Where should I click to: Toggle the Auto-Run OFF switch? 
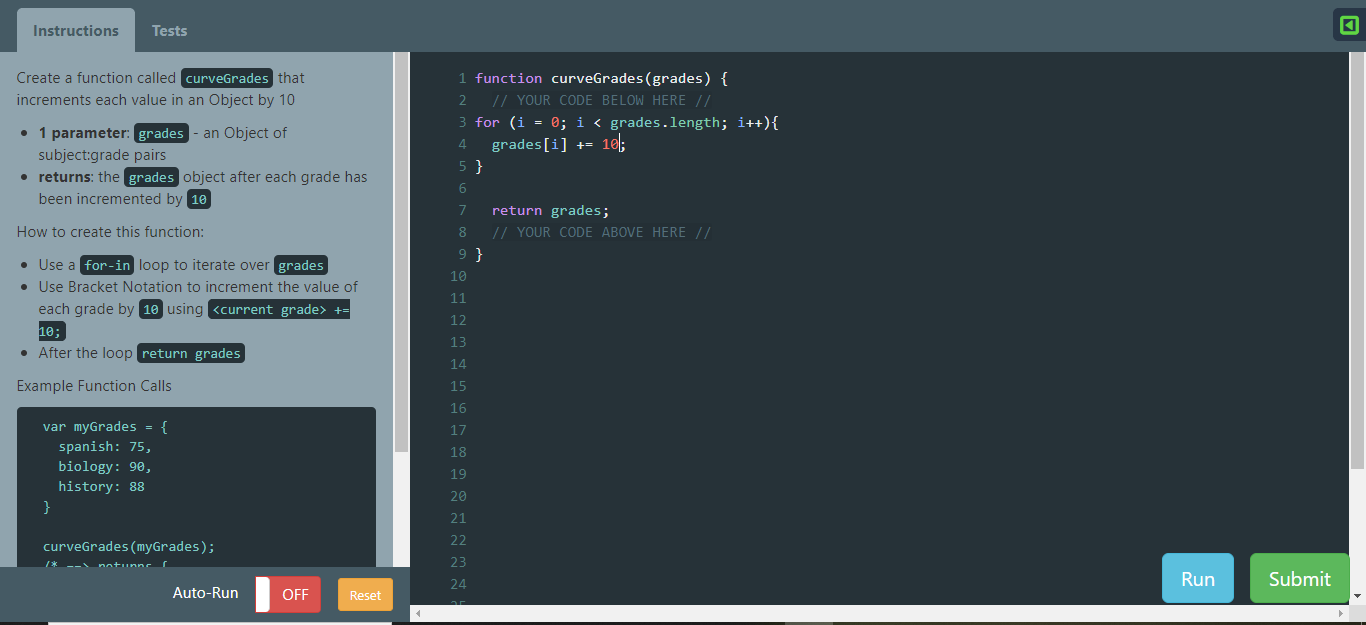(288, 594)
